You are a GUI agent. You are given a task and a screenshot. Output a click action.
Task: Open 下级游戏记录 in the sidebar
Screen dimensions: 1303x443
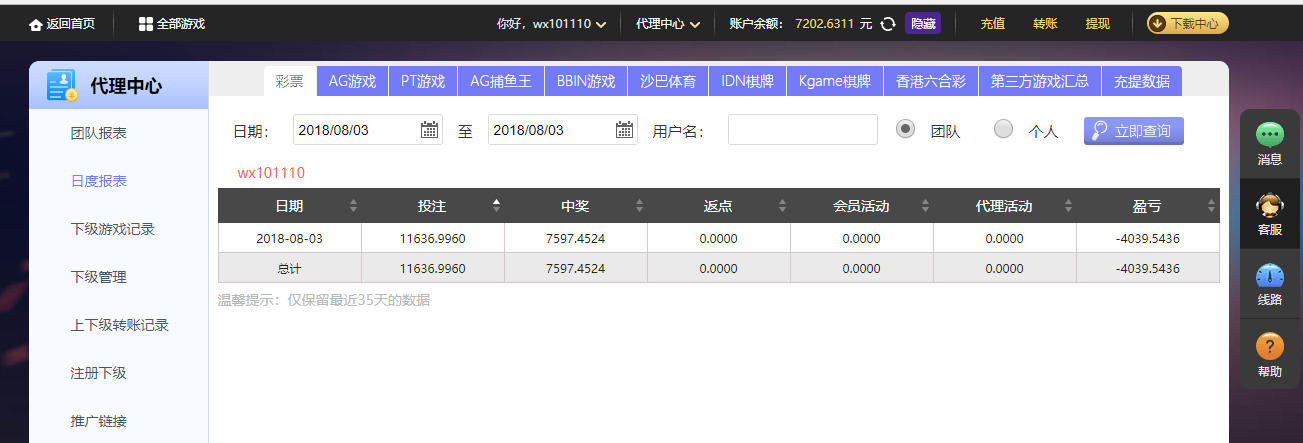click(x=112, y=229)
